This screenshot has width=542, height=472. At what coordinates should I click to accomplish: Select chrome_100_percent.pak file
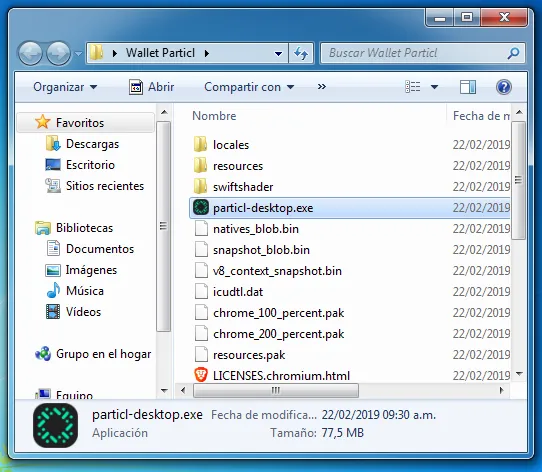pos(279,313)
